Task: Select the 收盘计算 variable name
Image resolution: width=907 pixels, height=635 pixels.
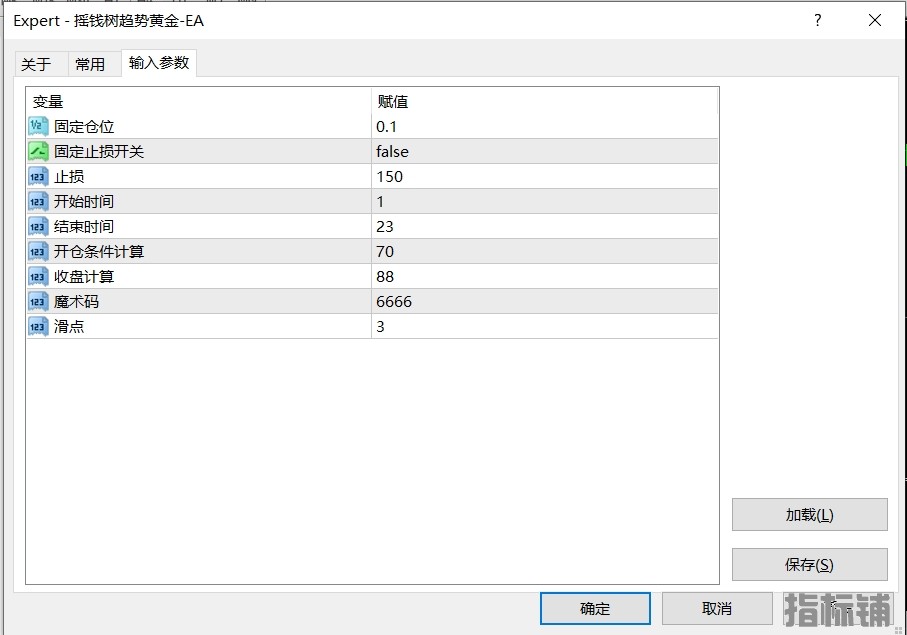Action: point(84,276)
